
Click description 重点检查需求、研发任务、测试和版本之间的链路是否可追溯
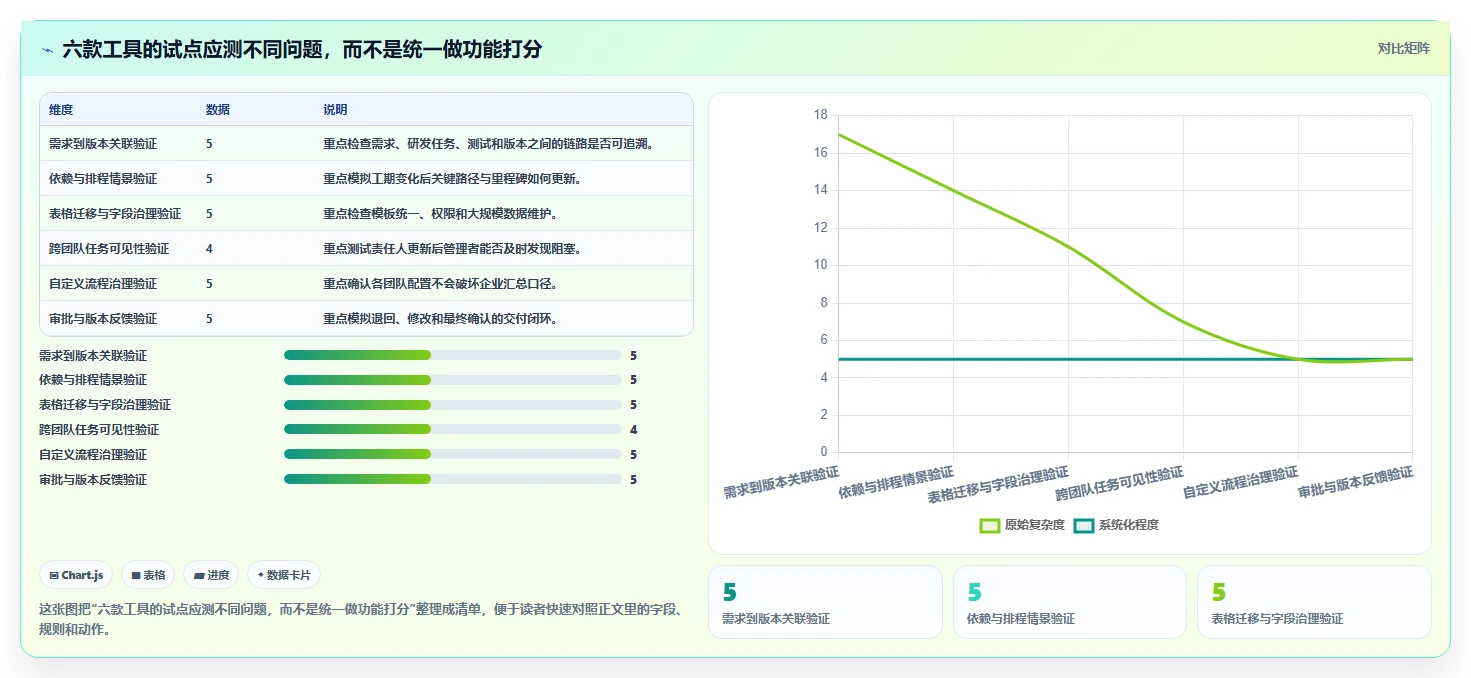pos(488,144)
